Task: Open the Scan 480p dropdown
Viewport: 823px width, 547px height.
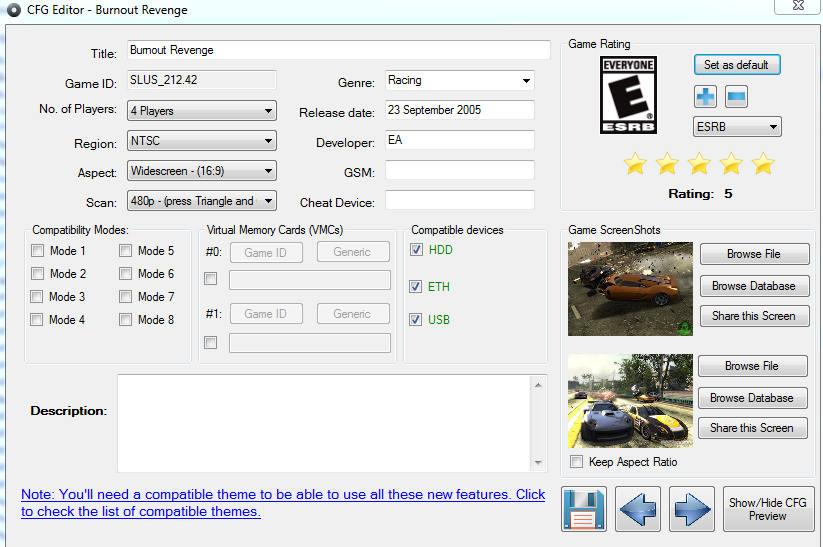Action: 202,201
